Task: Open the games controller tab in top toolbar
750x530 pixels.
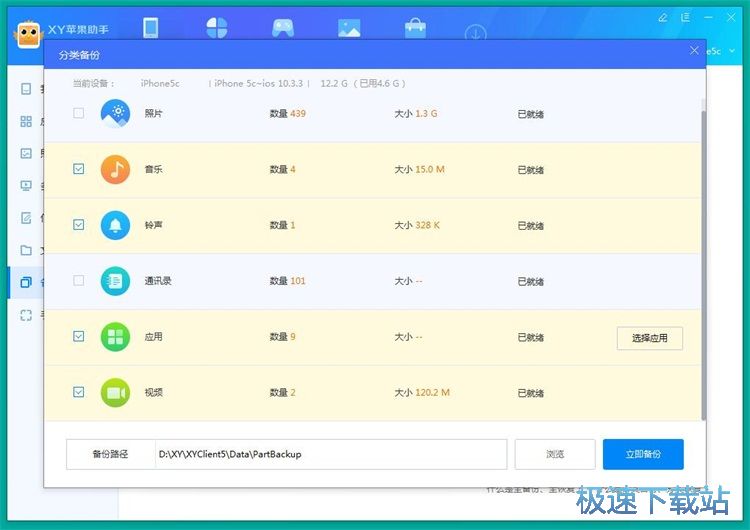Action: (x=282, y=28)
